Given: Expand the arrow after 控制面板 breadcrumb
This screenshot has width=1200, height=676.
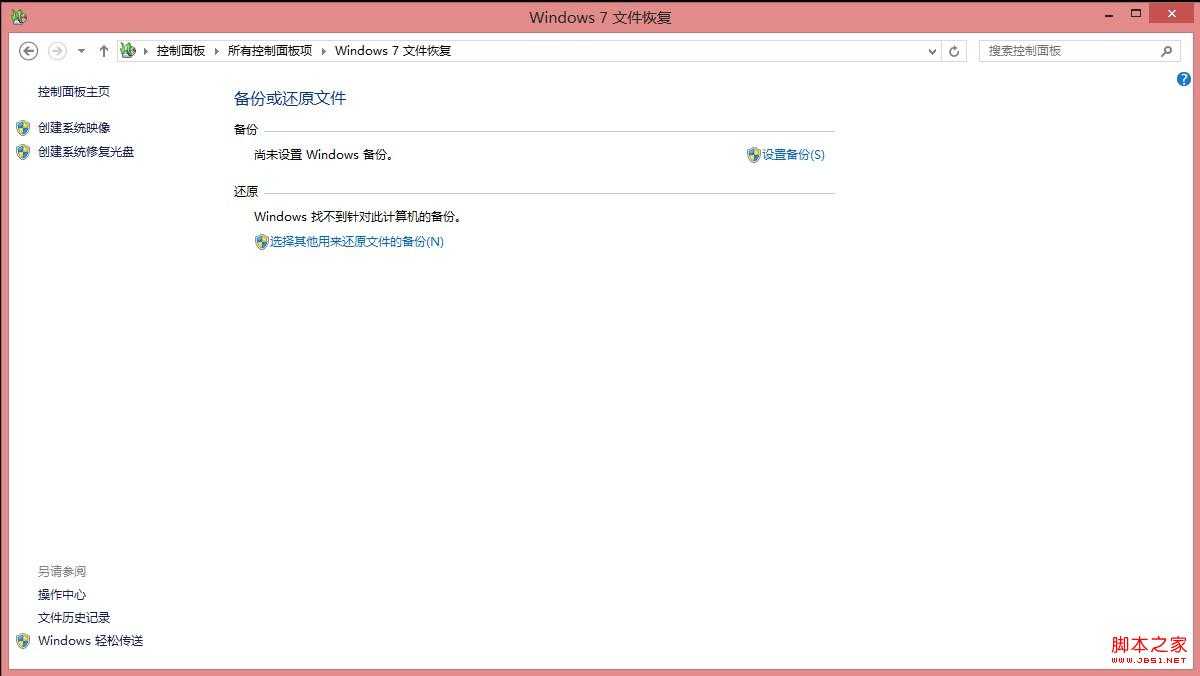Looking at the screenshot, I should (217, 51).
